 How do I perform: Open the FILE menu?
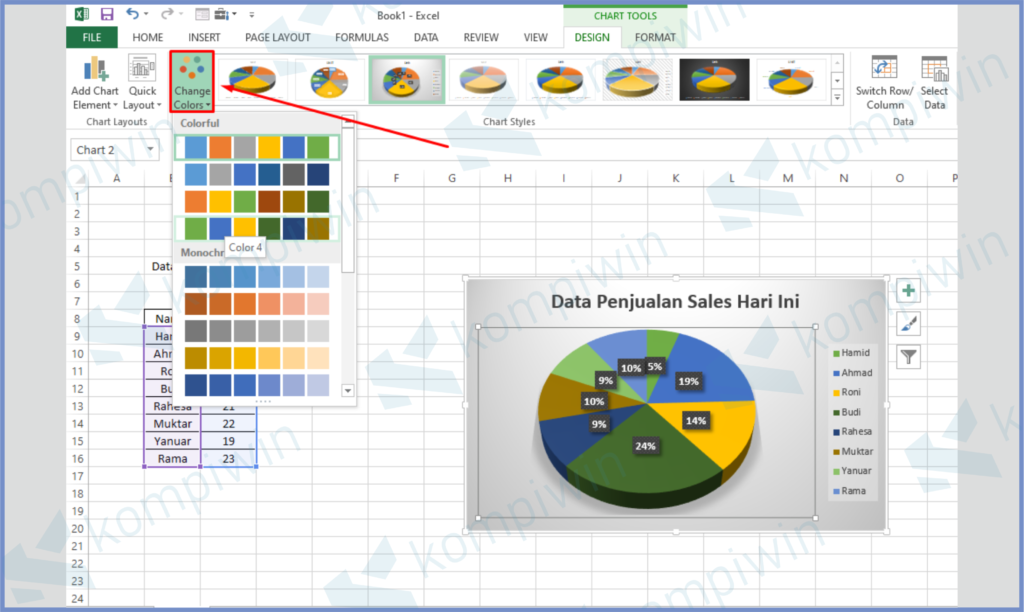click(92, 38)
